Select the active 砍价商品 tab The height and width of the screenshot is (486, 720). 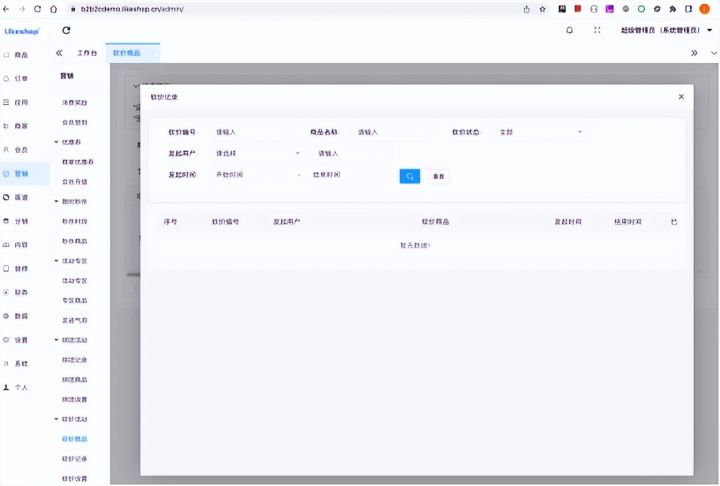point(133,53)
